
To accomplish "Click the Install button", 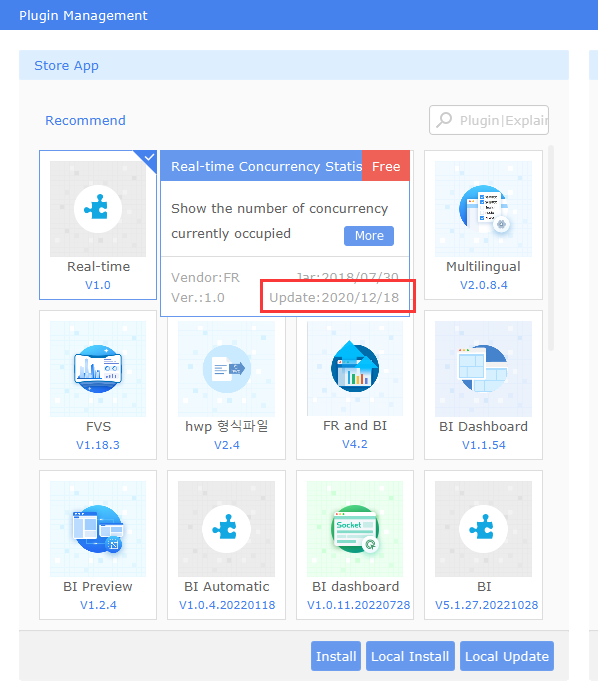I will 336,656.
